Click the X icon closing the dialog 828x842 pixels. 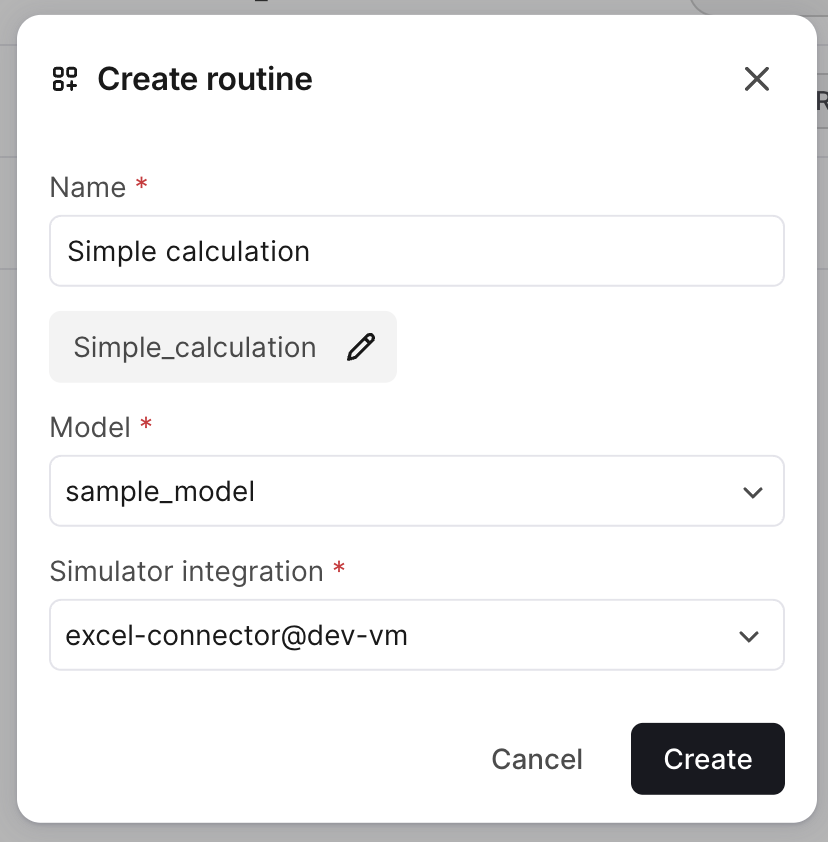tap(757, 79)
